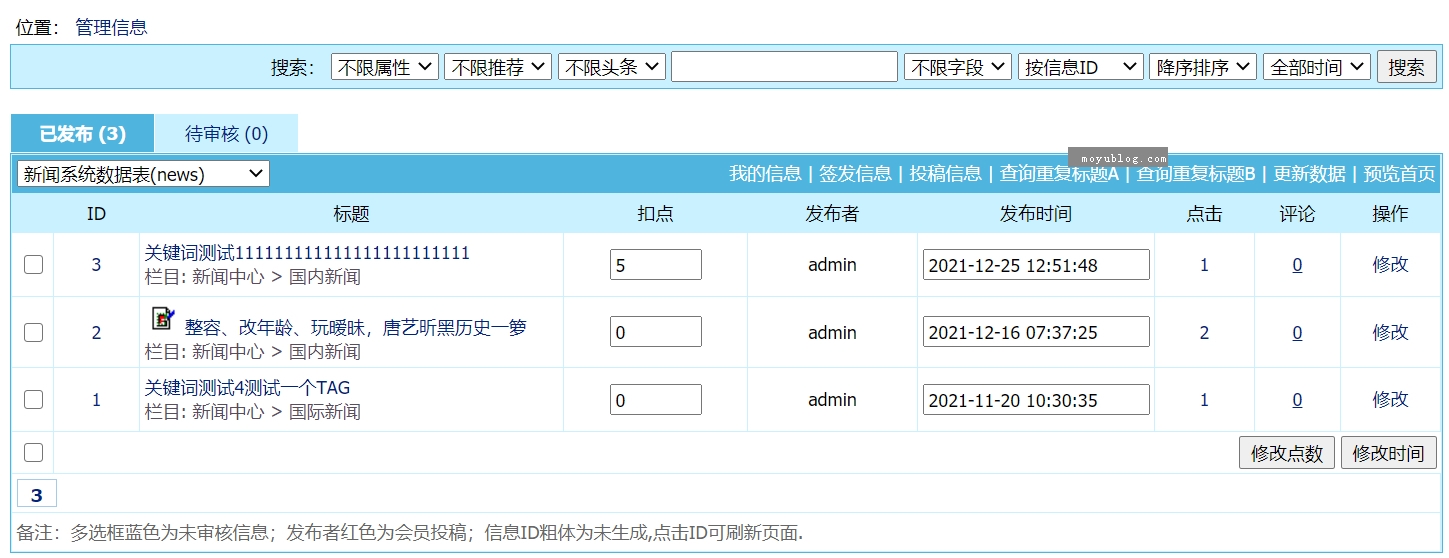This screenshot has height=558, width=1449.
Task: Focus the search keyword text field
Action: tap(784, 67)
